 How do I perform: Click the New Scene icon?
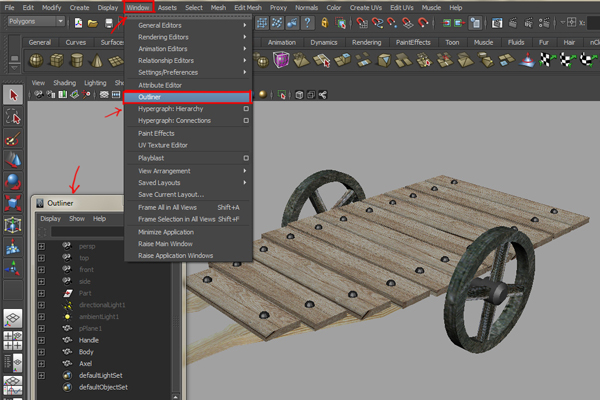[x=78, y=23]
